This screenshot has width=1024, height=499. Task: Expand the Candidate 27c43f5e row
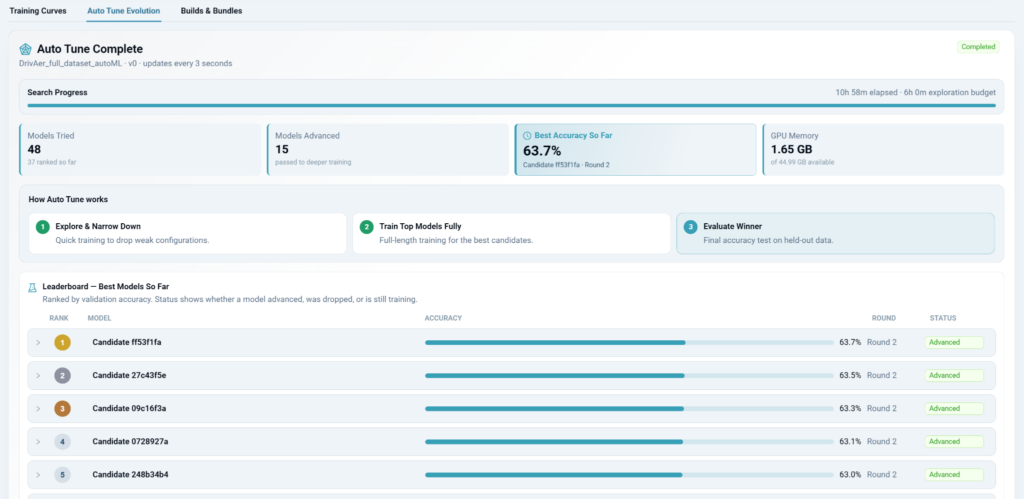click(38, 376)
